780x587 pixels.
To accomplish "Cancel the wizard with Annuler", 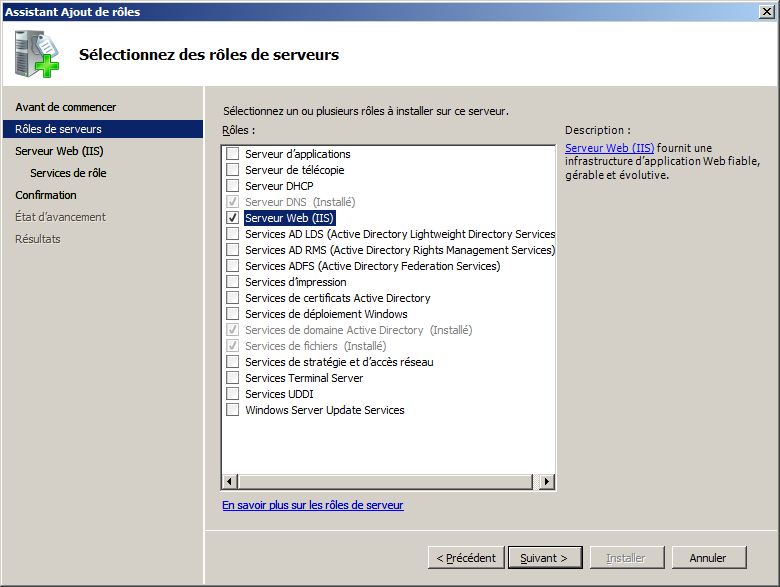I will pyautogui.click(x=707, y=558).
